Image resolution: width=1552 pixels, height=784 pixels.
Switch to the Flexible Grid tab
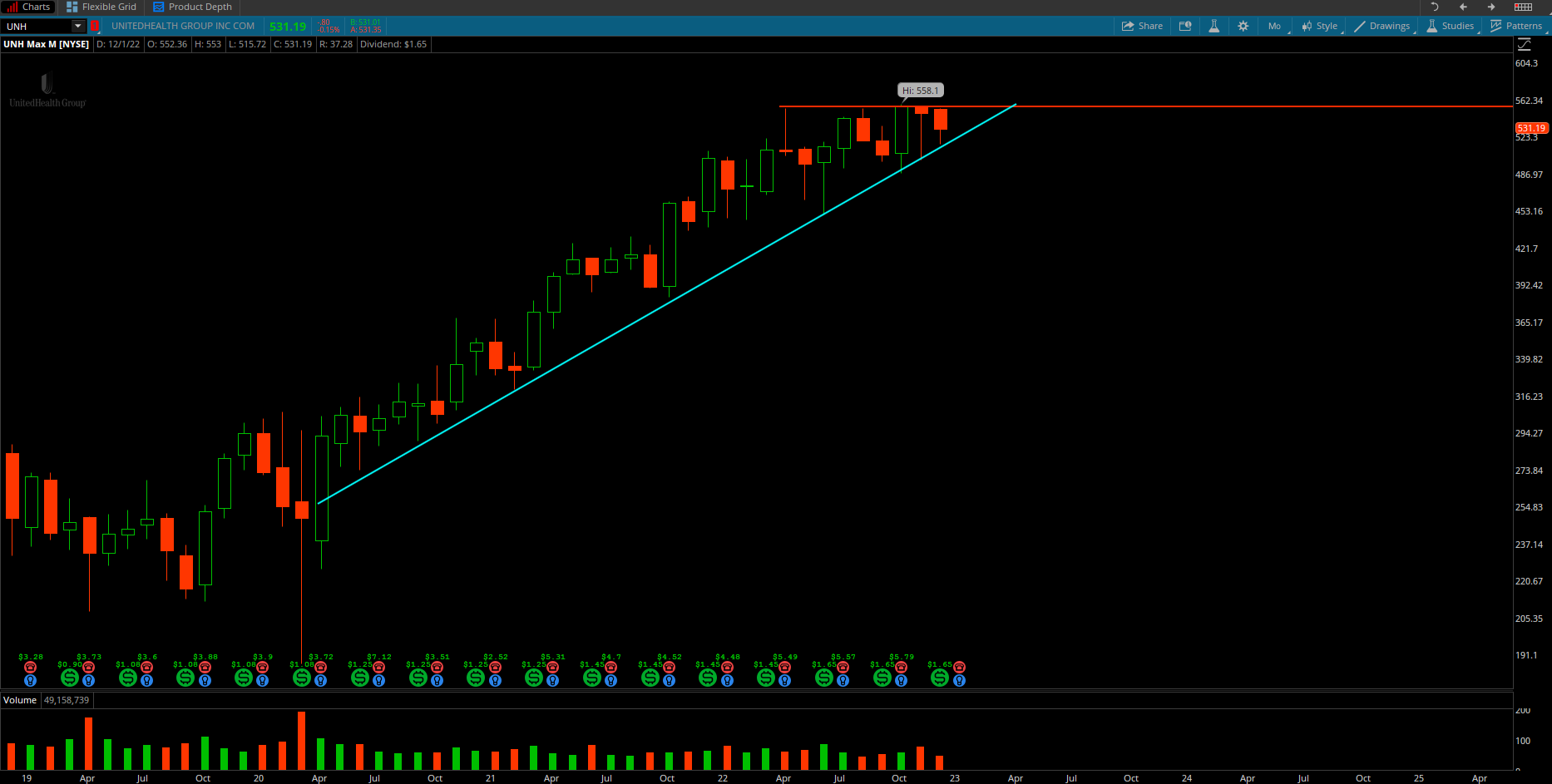(x=101, y=7)
